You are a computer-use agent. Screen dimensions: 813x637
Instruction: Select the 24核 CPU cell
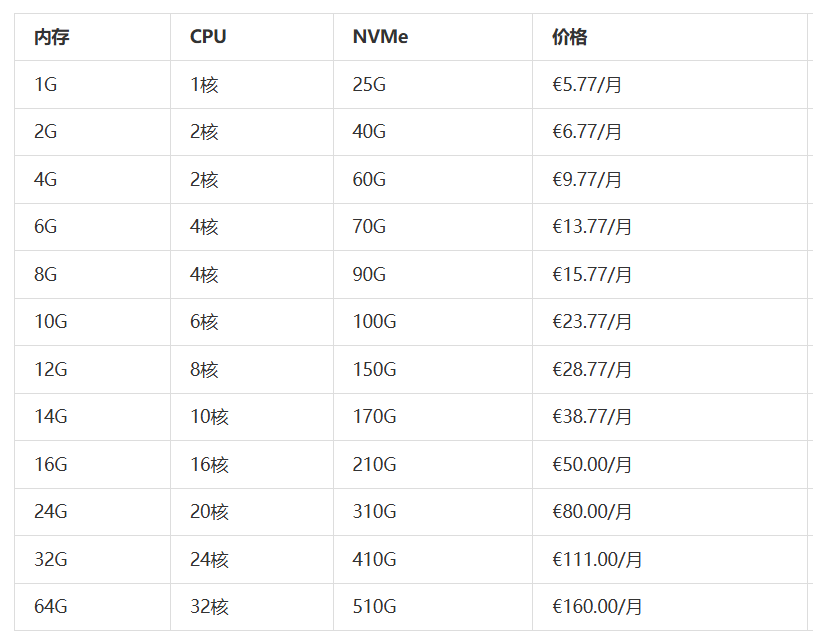point(209,560)
